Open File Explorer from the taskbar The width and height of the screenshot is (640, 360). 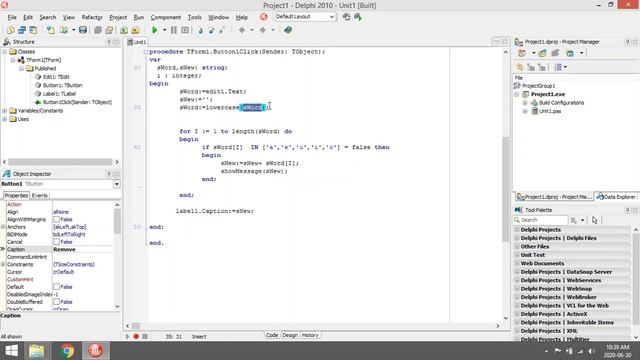coord(37,351)
